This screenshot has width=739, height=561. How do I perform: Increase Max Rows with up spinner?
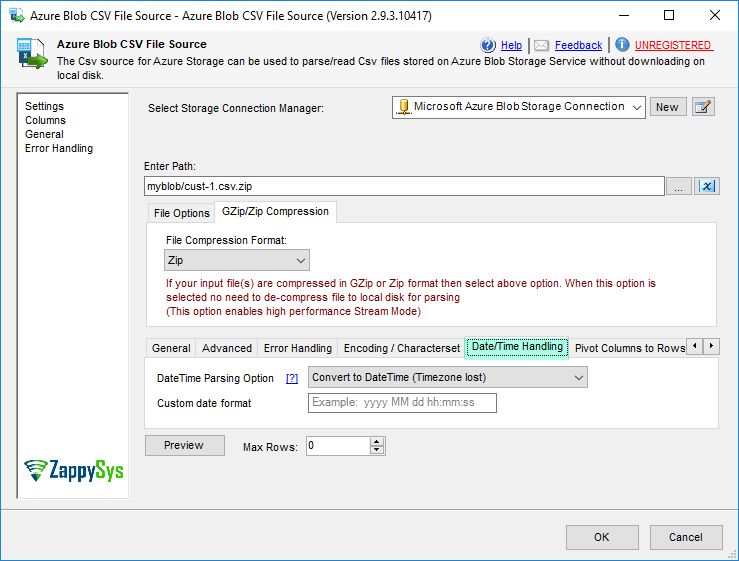[377, 442]
